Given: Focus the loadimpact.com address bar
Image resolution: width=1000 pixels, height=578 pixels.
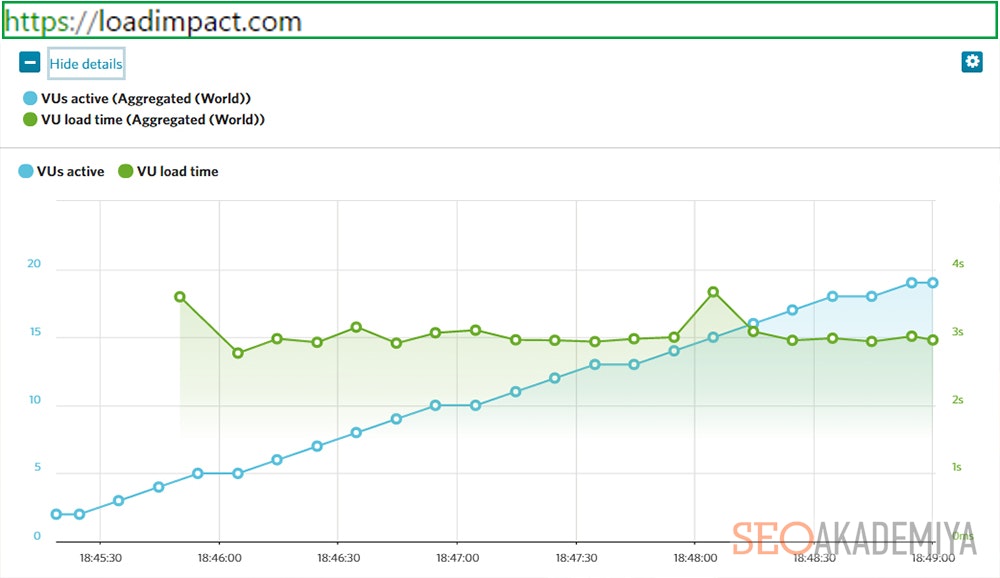Looking at the screenshot, I should click(x=500, y=20).
